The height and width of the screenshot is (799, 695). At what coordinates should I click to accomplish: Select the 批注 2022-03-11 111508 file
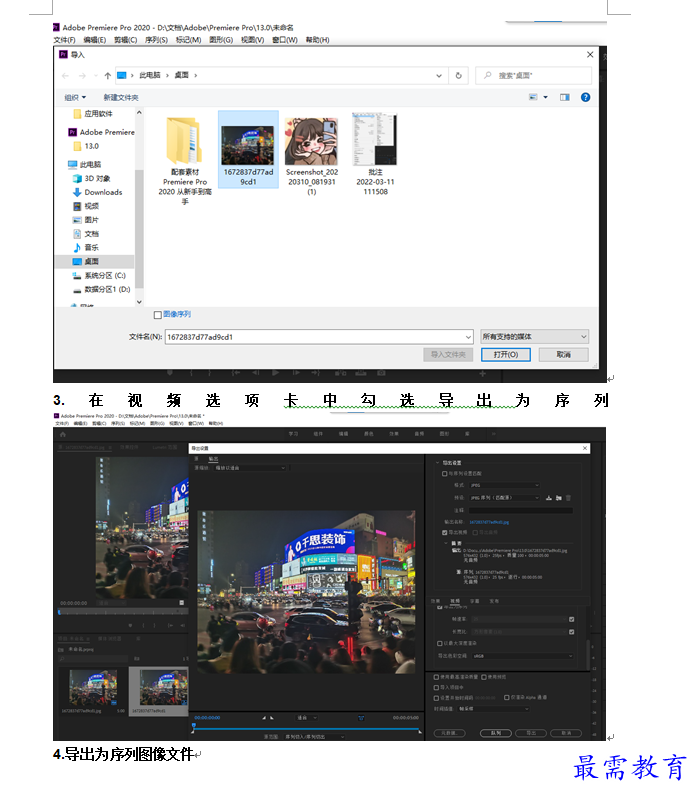(x=375, y=154)
